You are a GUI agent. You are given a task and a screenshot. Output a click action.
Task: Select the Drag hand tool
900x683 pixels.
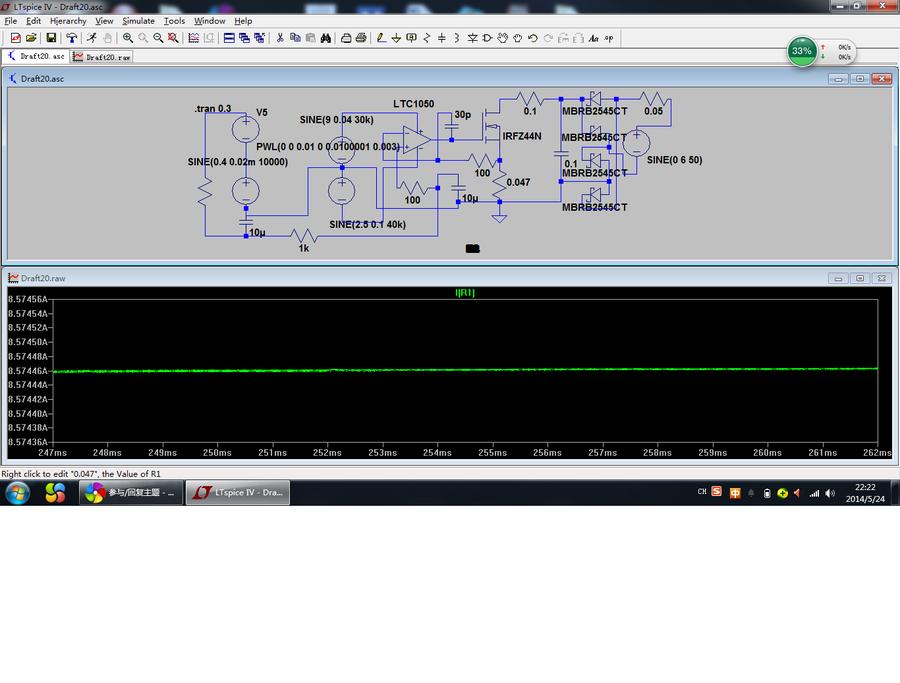[x=518, y=38]
